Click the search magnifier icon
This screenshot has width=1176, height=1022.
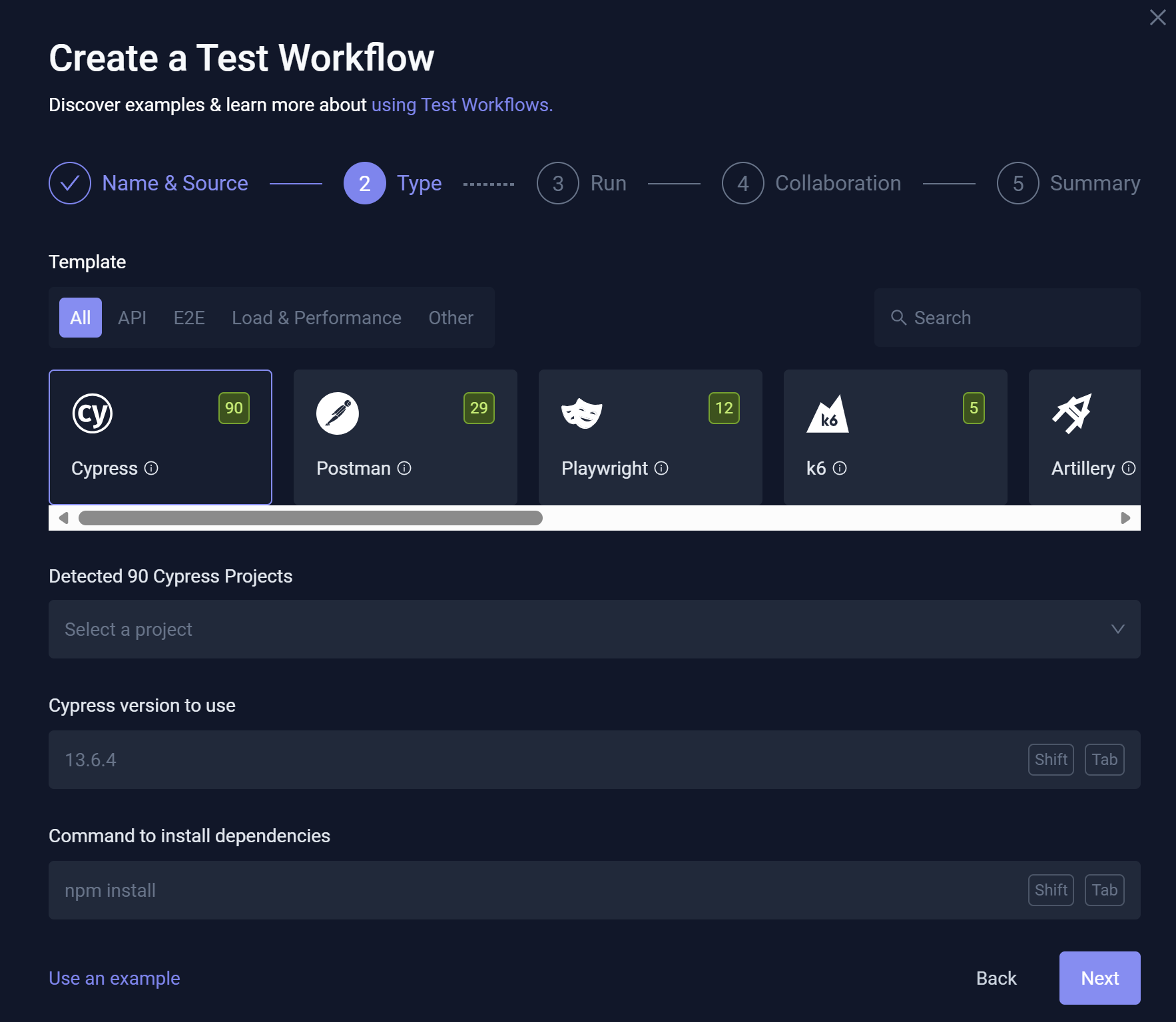[x=899, y=318]
